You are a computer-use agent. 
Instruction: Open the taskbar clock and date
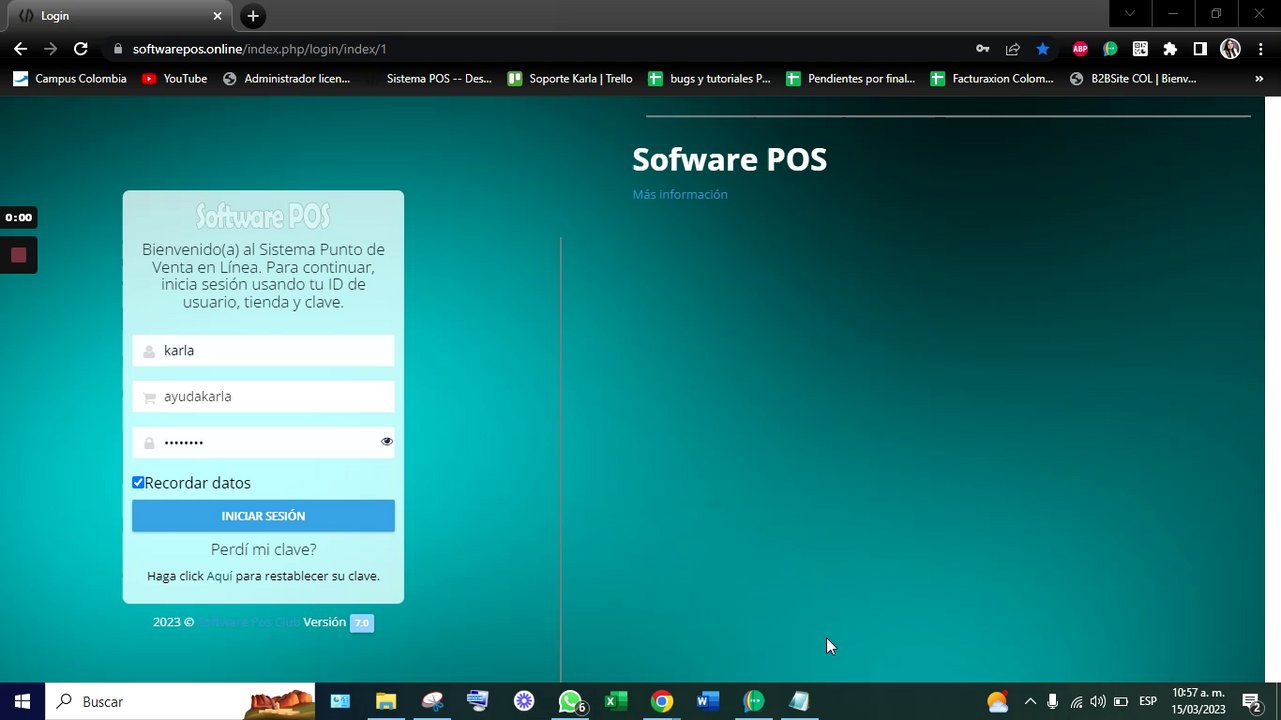[x=1198, y=701]
